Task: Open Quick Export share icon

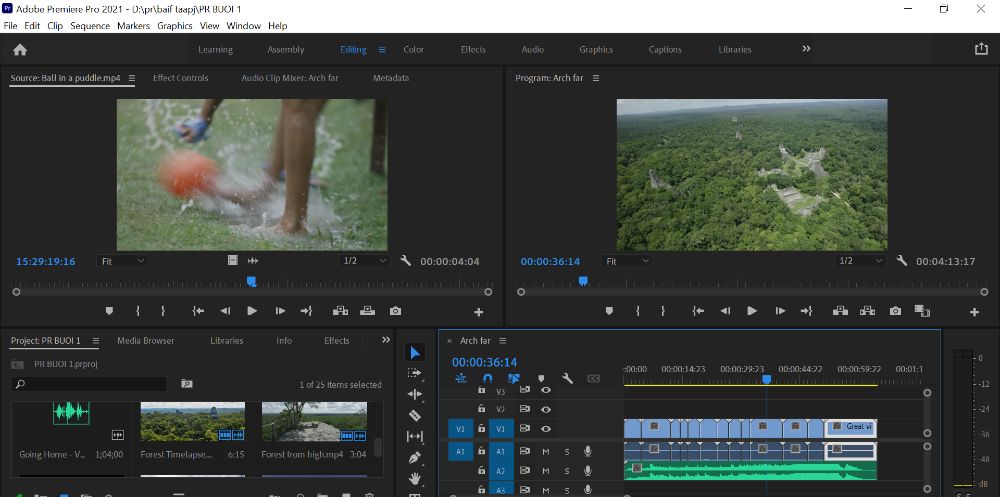Action: tap(981, 49)
